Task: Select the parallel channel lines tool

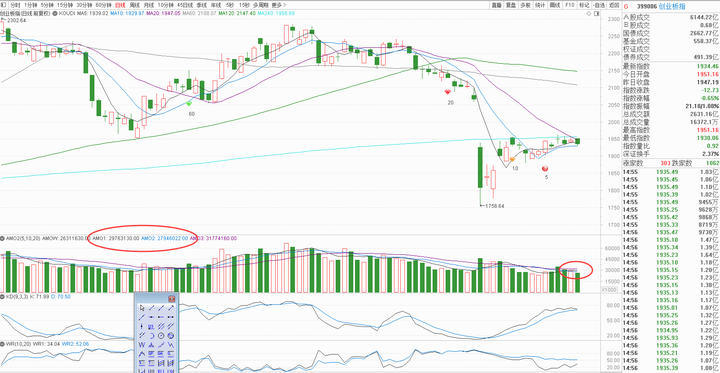Action: (x=161, y=326)
